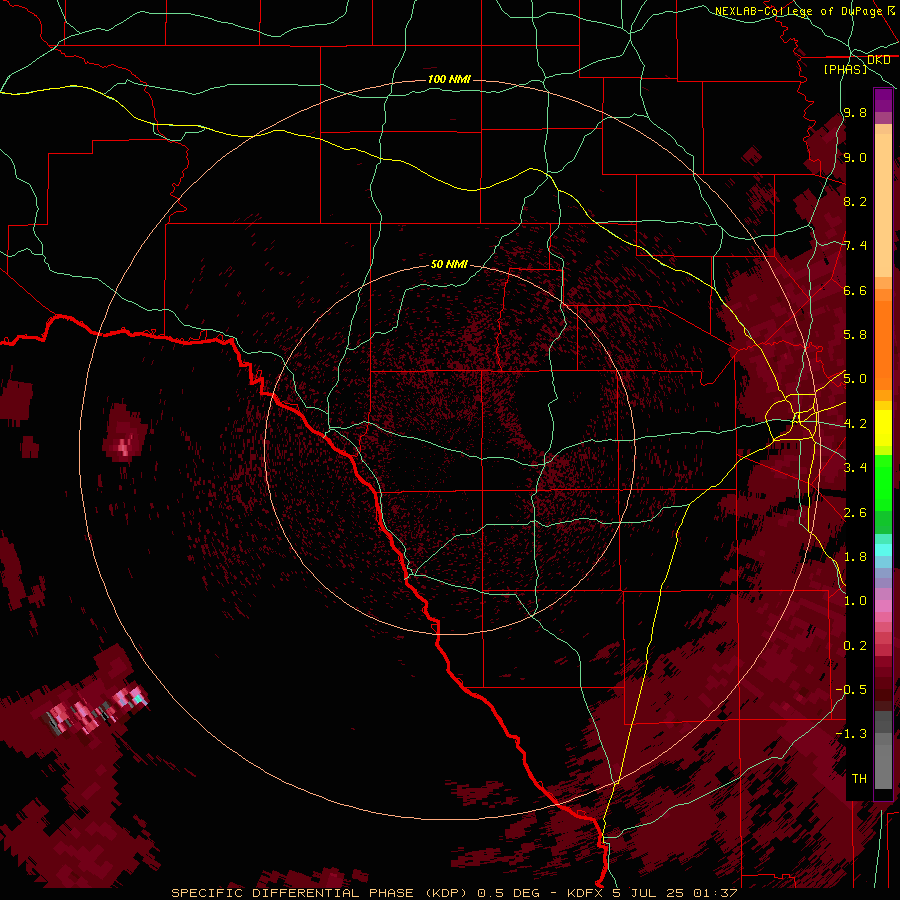
Task: Click the -0.5 legend value
Action: pyautogui.click(x=851, y=690)
